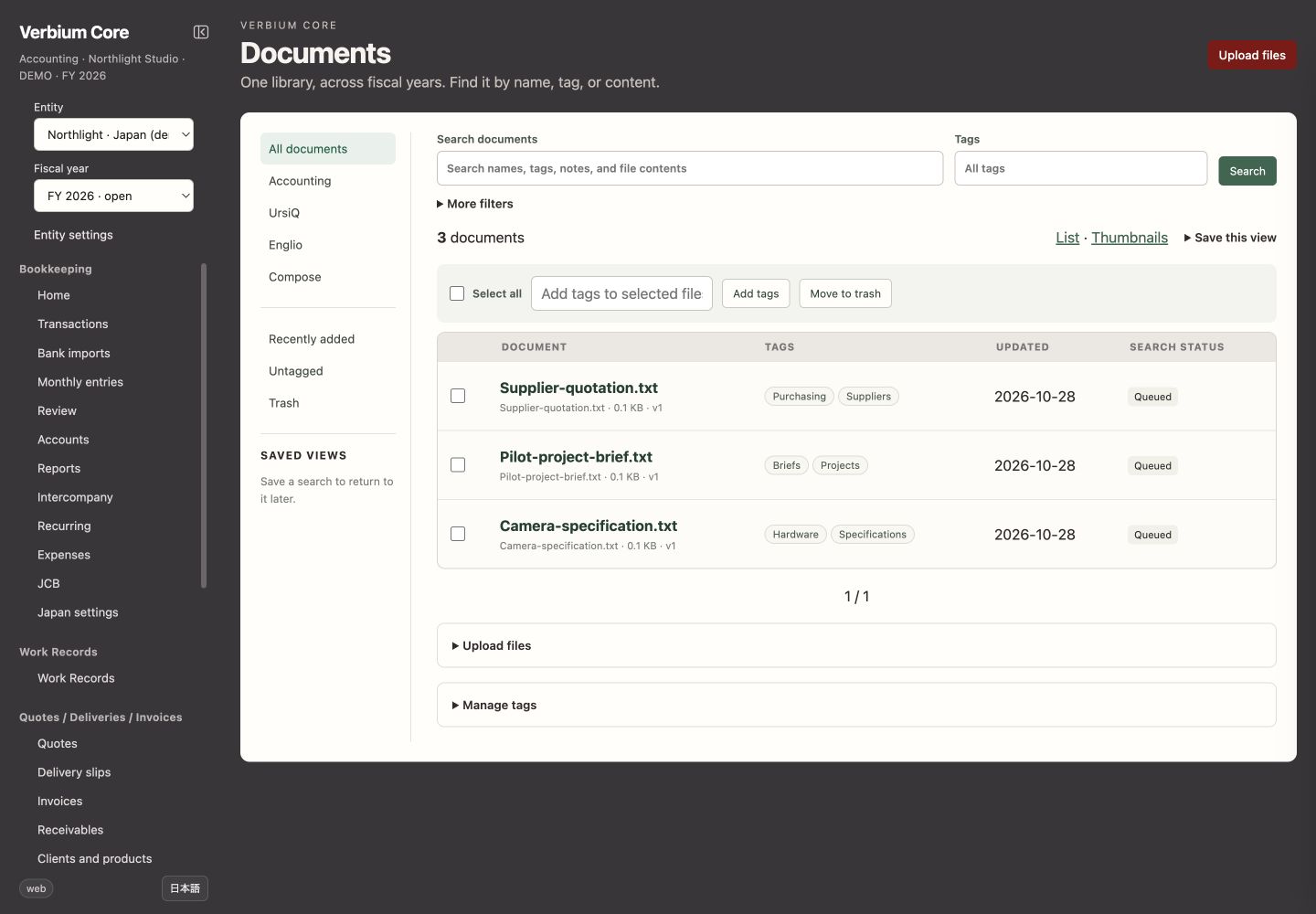This screenshot has width=1316, height=914.
Task: Expand the Manage tags section
Action: pyautogui.click(x=856, y=705)
